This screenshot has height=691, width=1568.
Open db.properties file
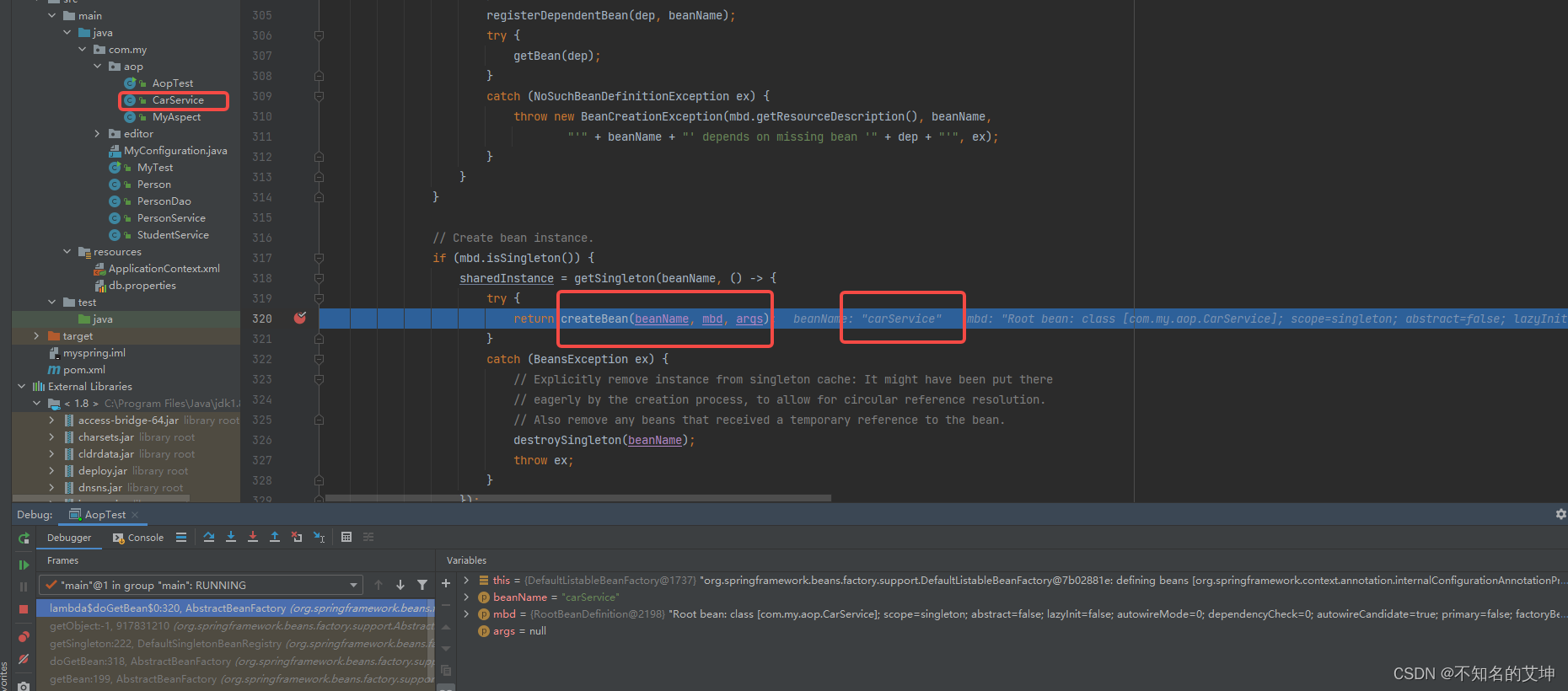click(x=142, y=285)
